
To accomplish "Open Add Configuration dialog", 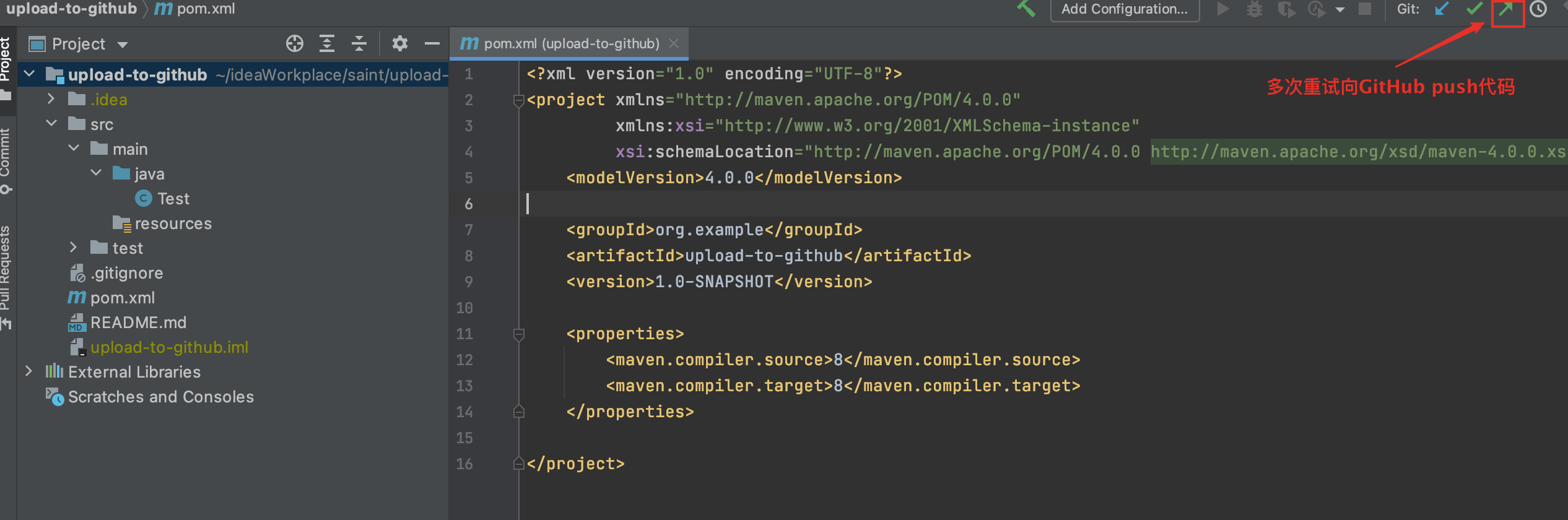I will pos(1125,9).
